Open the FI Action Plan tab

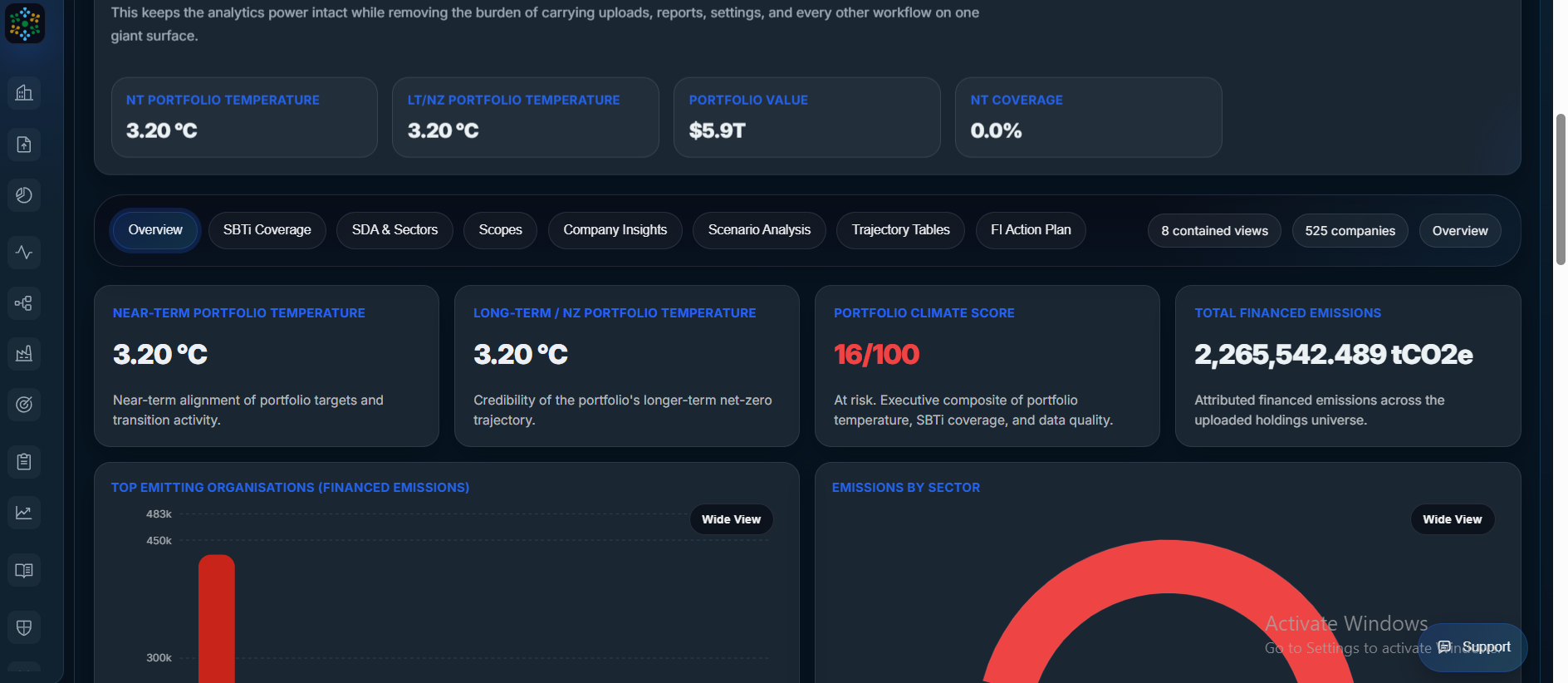tap(1031, 230)
